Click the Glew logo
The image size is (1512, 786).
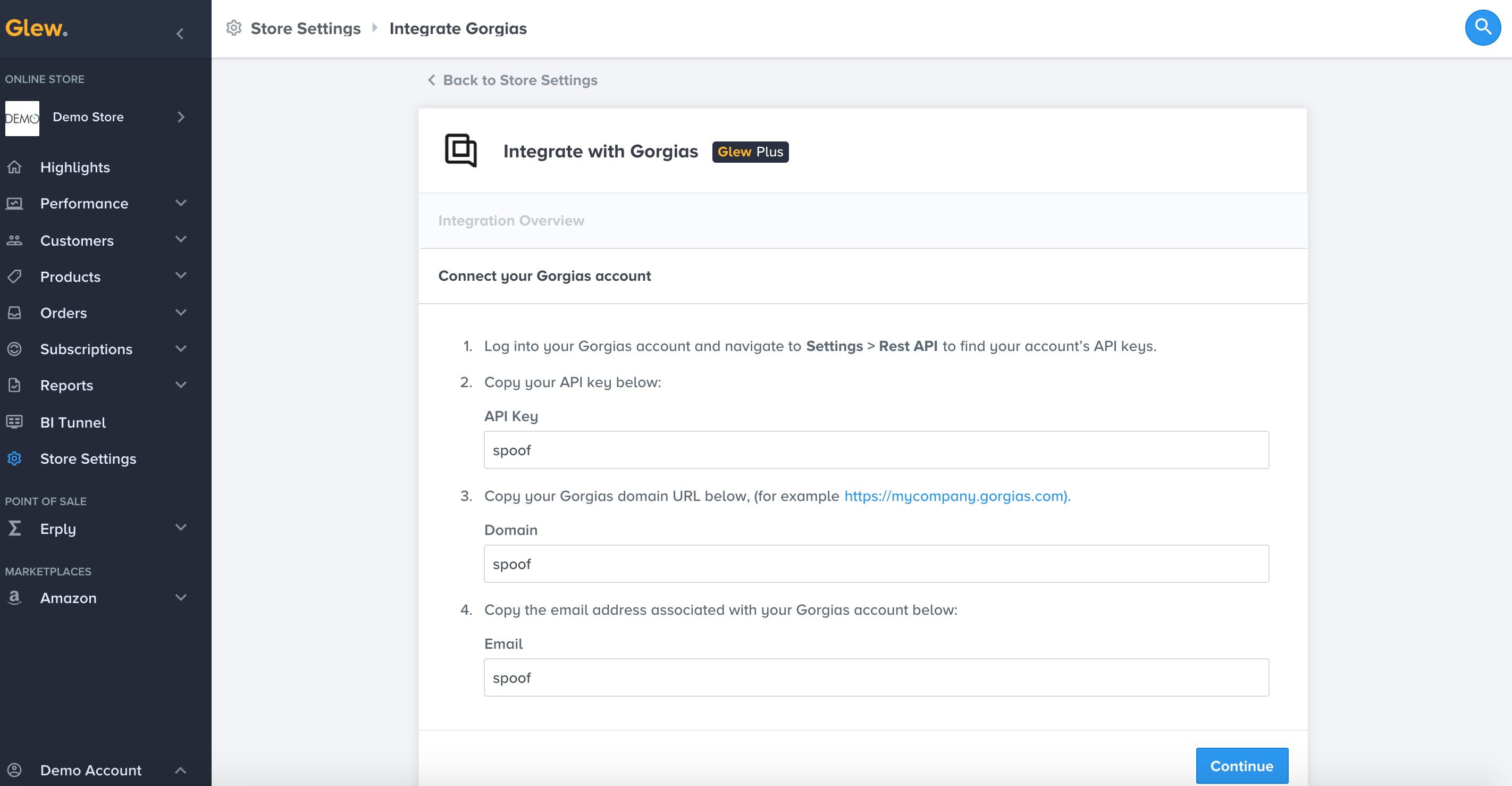[36, 28]
